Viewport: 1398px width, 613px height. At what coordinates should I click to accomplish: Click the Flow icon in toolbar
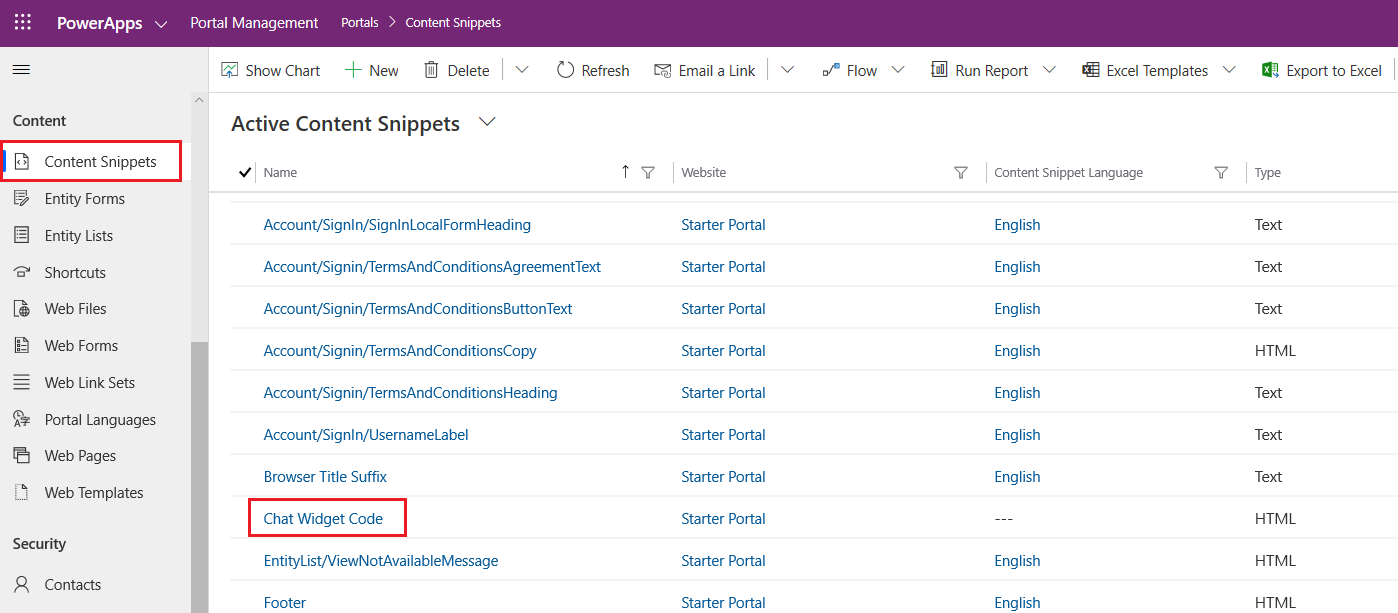(x=830, y=70)
